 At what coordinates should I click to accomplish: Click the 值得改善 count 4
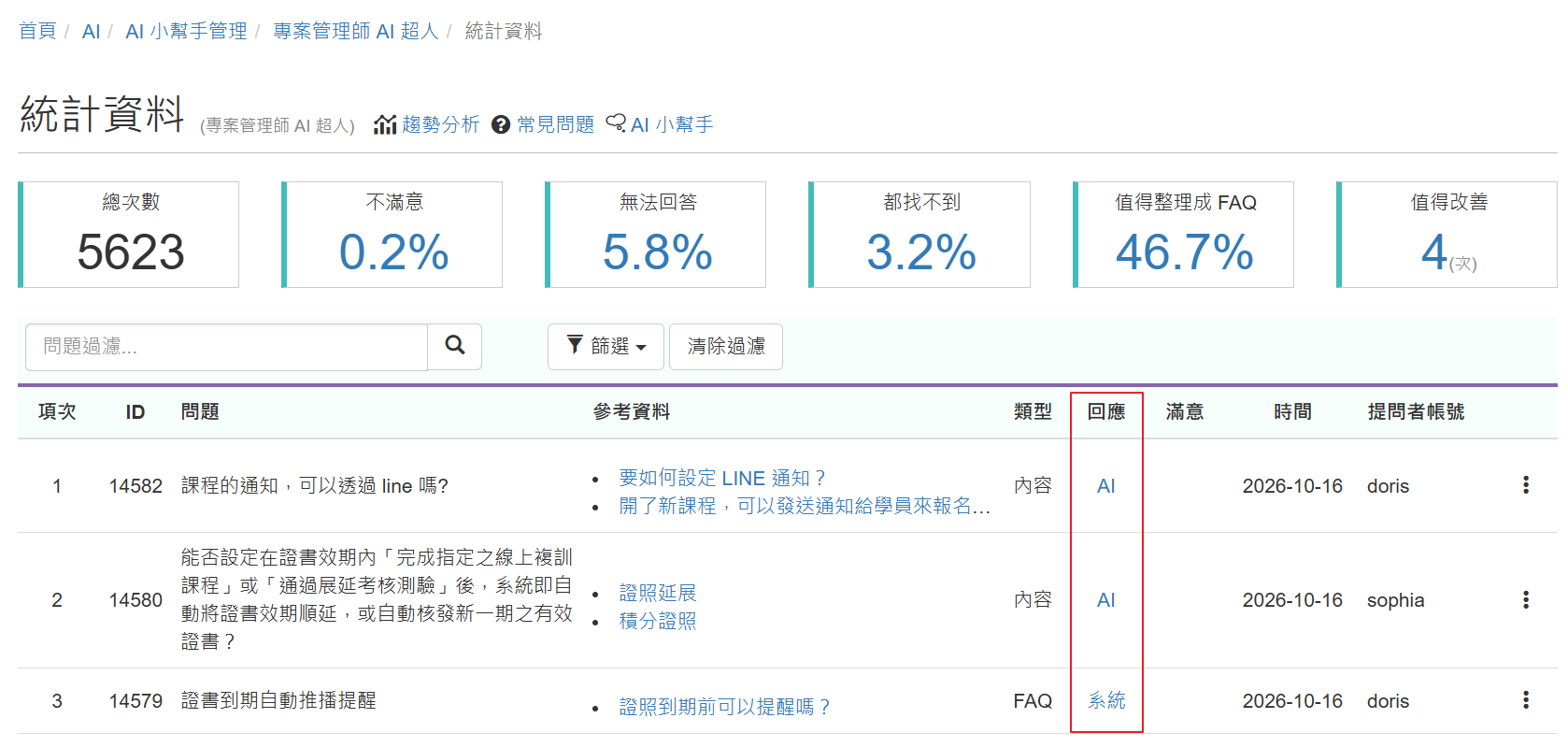click(x=1434, y=252)
